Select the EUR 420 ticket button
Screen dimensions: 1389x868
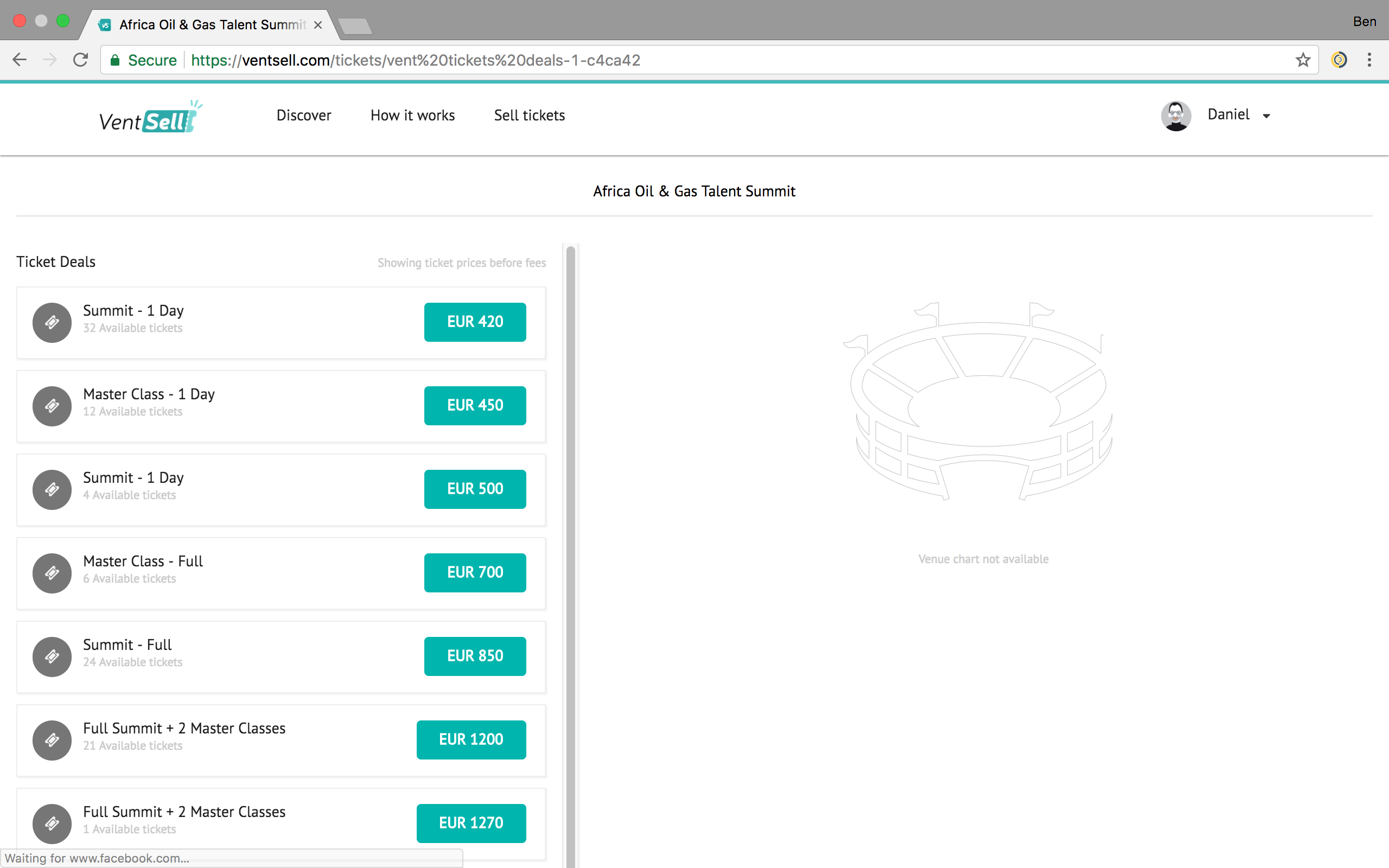(x=475, y=322)
